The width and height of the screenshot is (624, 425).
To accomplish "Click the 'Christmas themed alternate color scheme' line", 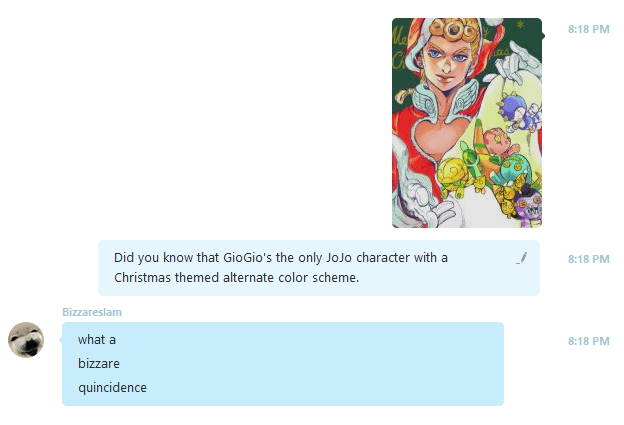I will [236, 277].
